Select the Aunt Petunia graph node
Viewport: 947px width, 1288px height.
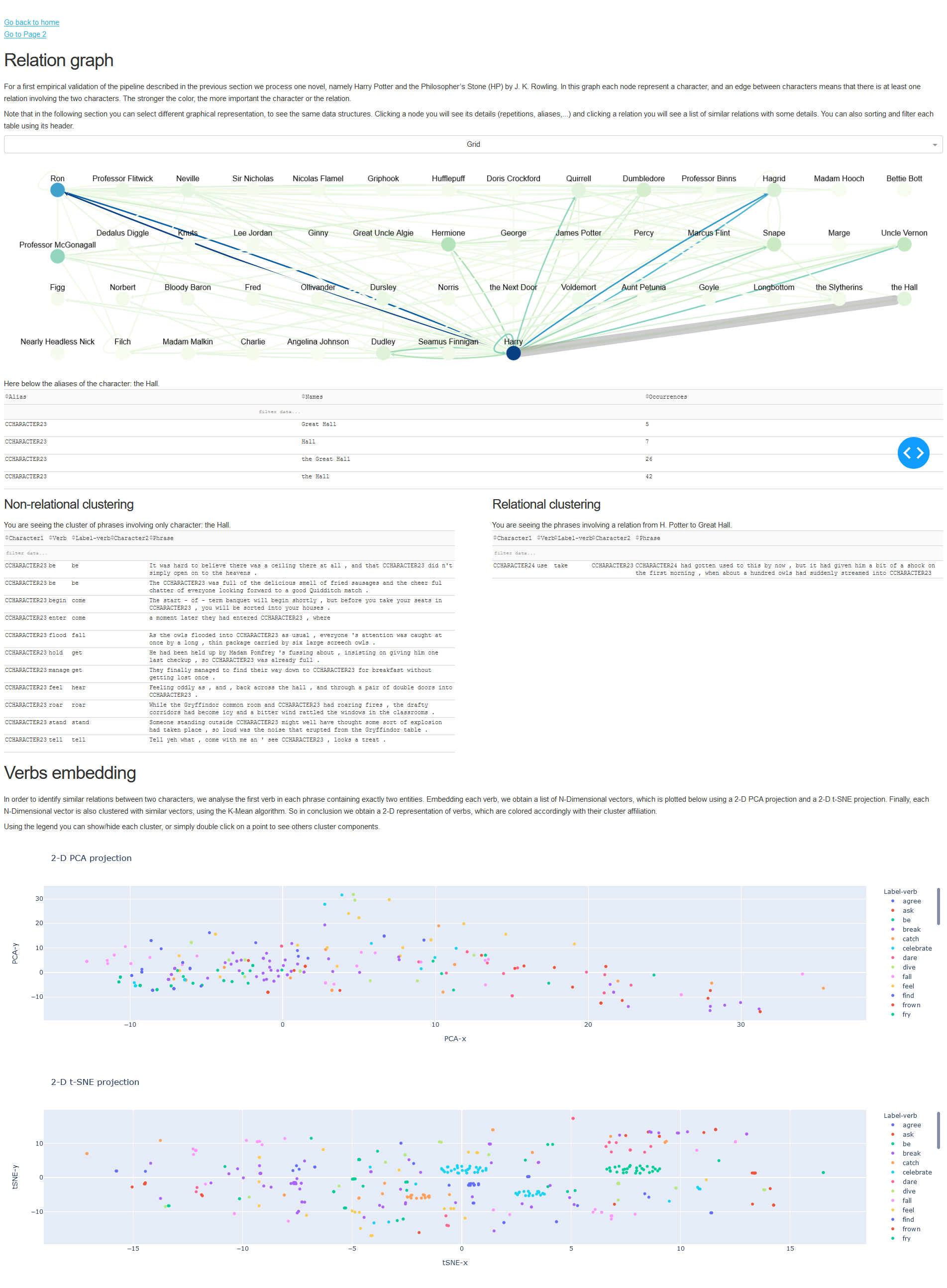point(644,299)
